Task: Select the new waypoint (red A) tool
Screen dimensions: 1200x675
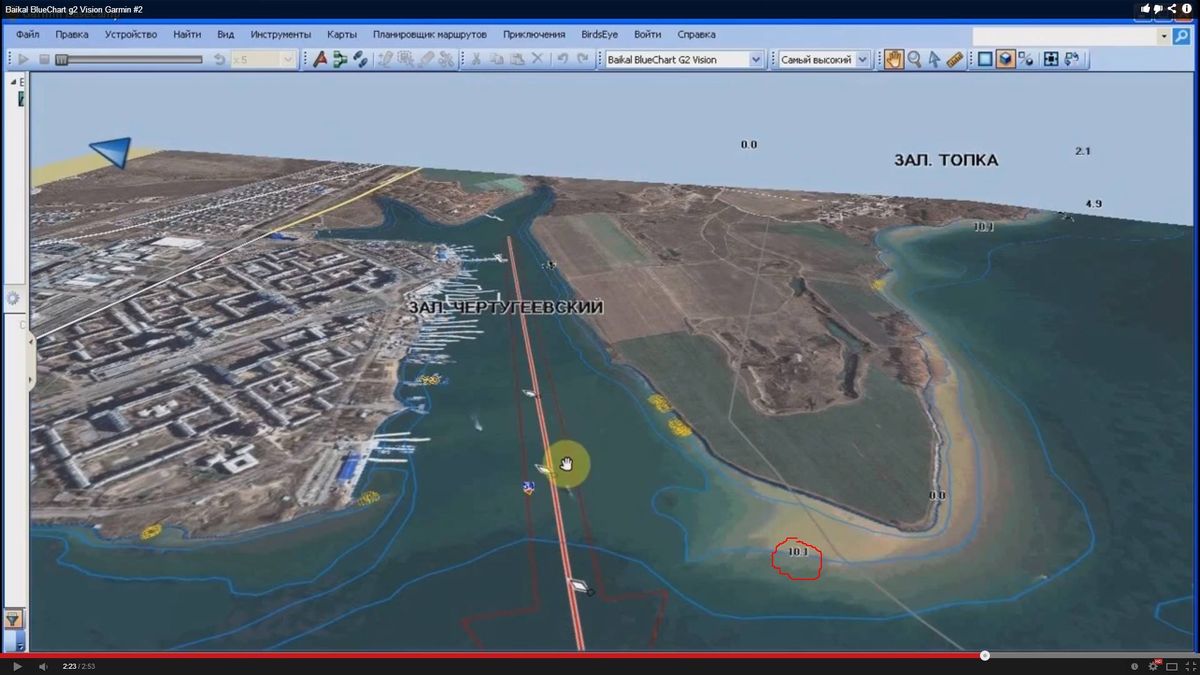Action: [x=320, y=60]
